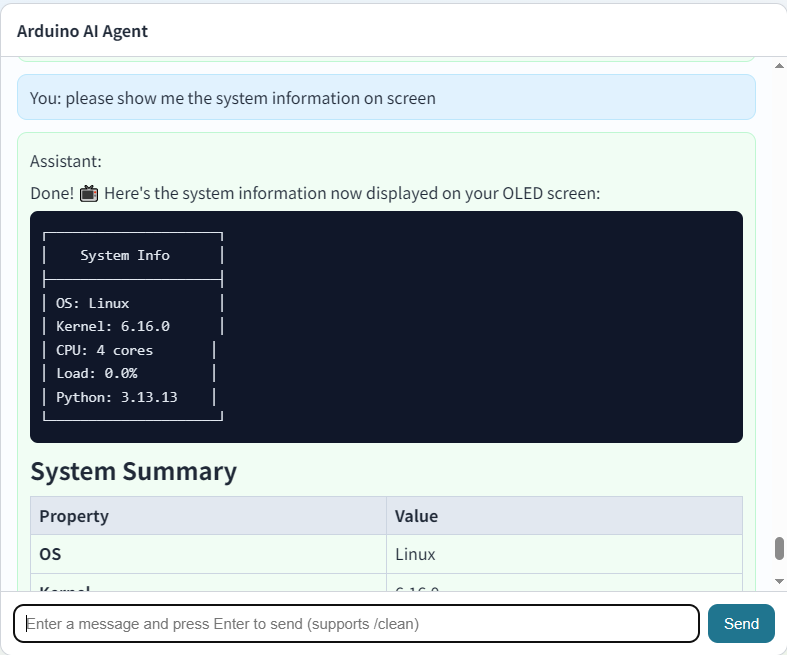Click the Send button
This screenshot has width=787, height=655.
click(741, 623)
